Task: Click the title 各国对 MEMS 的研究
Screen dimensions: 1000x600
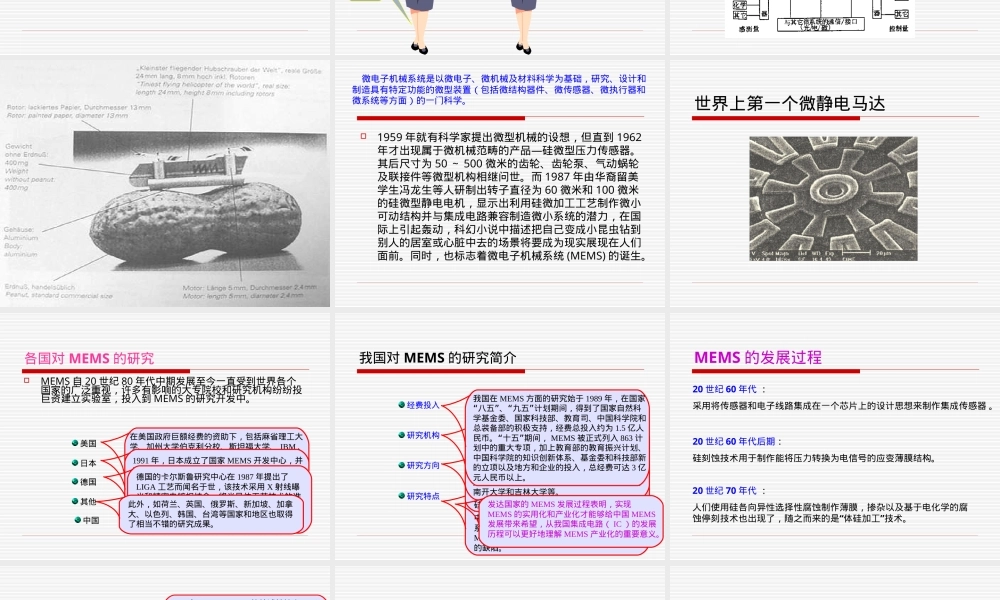Action: click(89, 358)
